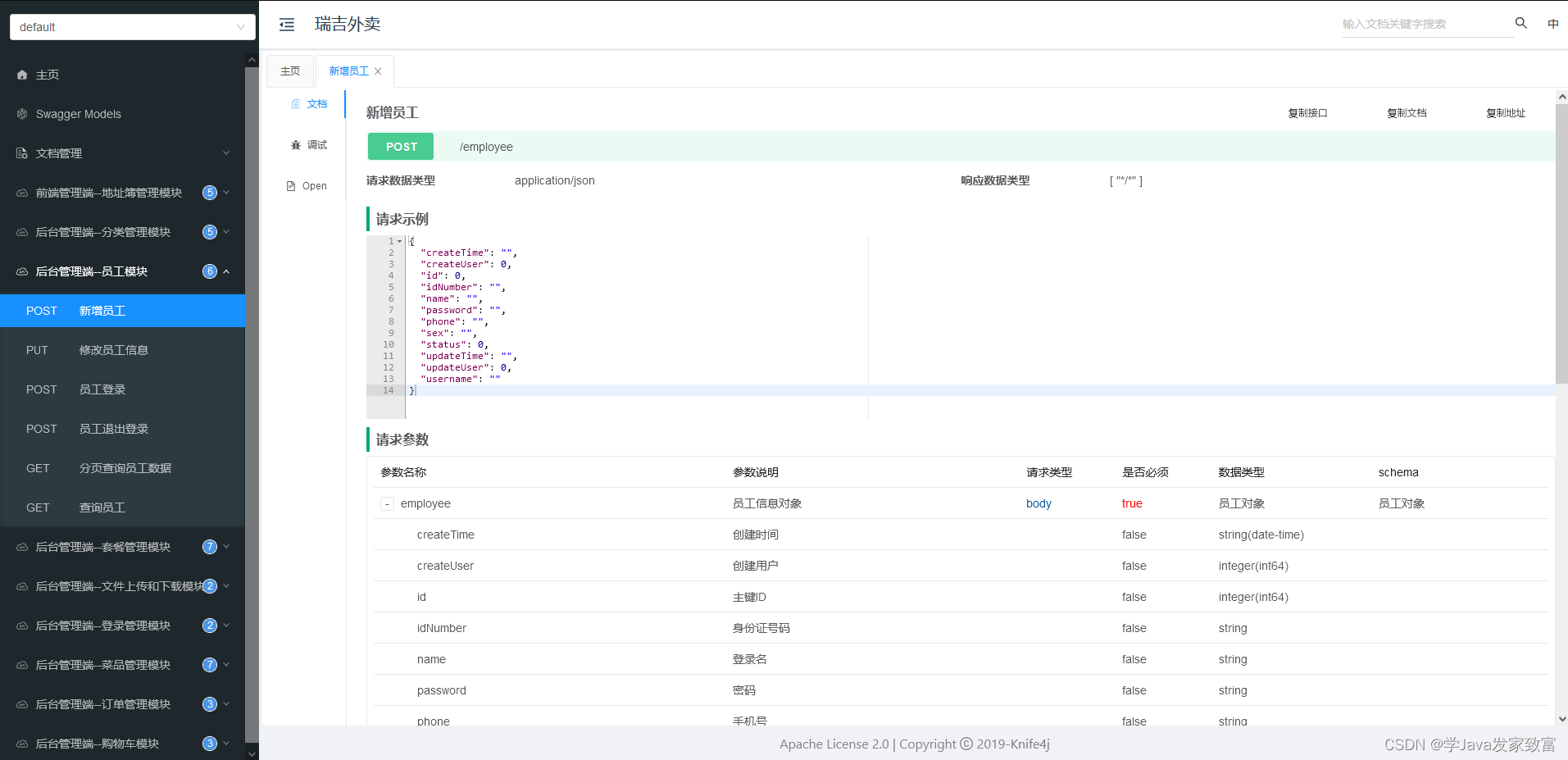The width and height of the screenshot is (1568, 760).
Task: Click the 文档管理 icon in the sidebar
Action: coord(22,153)
